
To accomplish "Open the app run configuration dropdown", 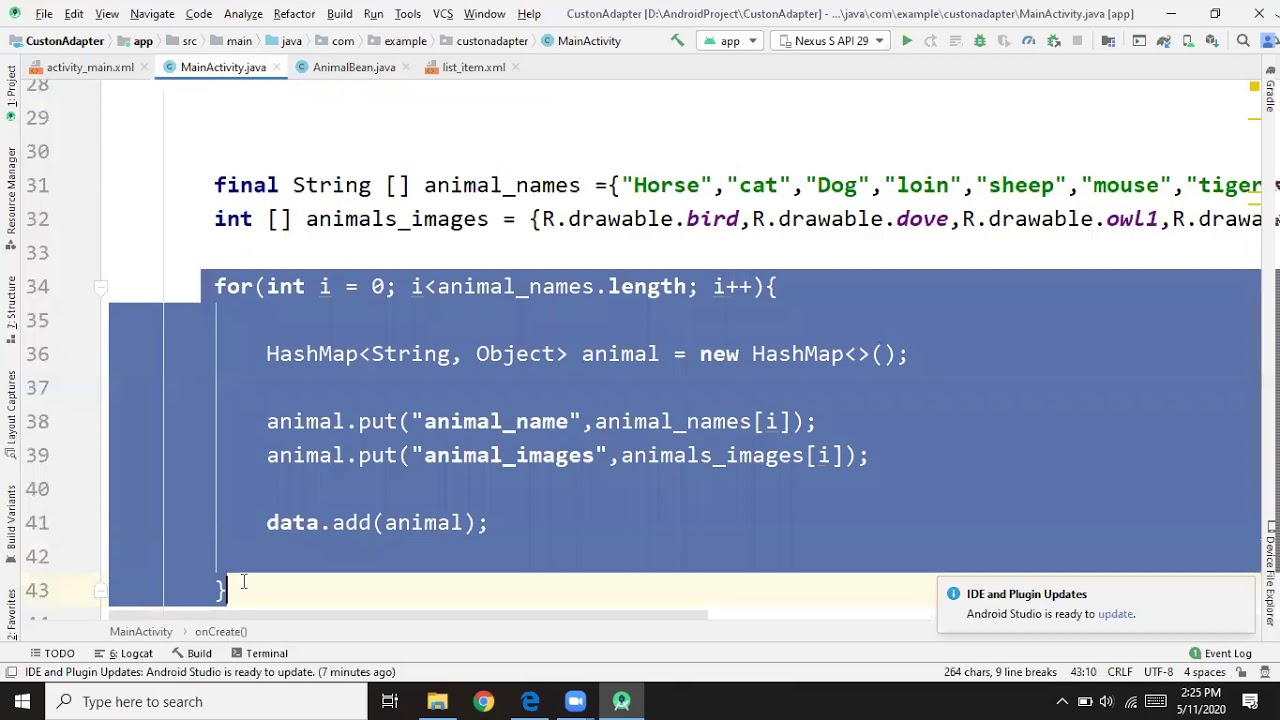I will [730, 41].
